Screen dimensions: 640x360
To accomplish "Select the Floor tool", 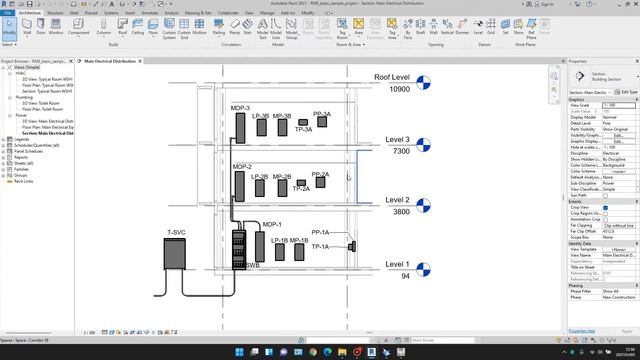I will click(153, 27).
